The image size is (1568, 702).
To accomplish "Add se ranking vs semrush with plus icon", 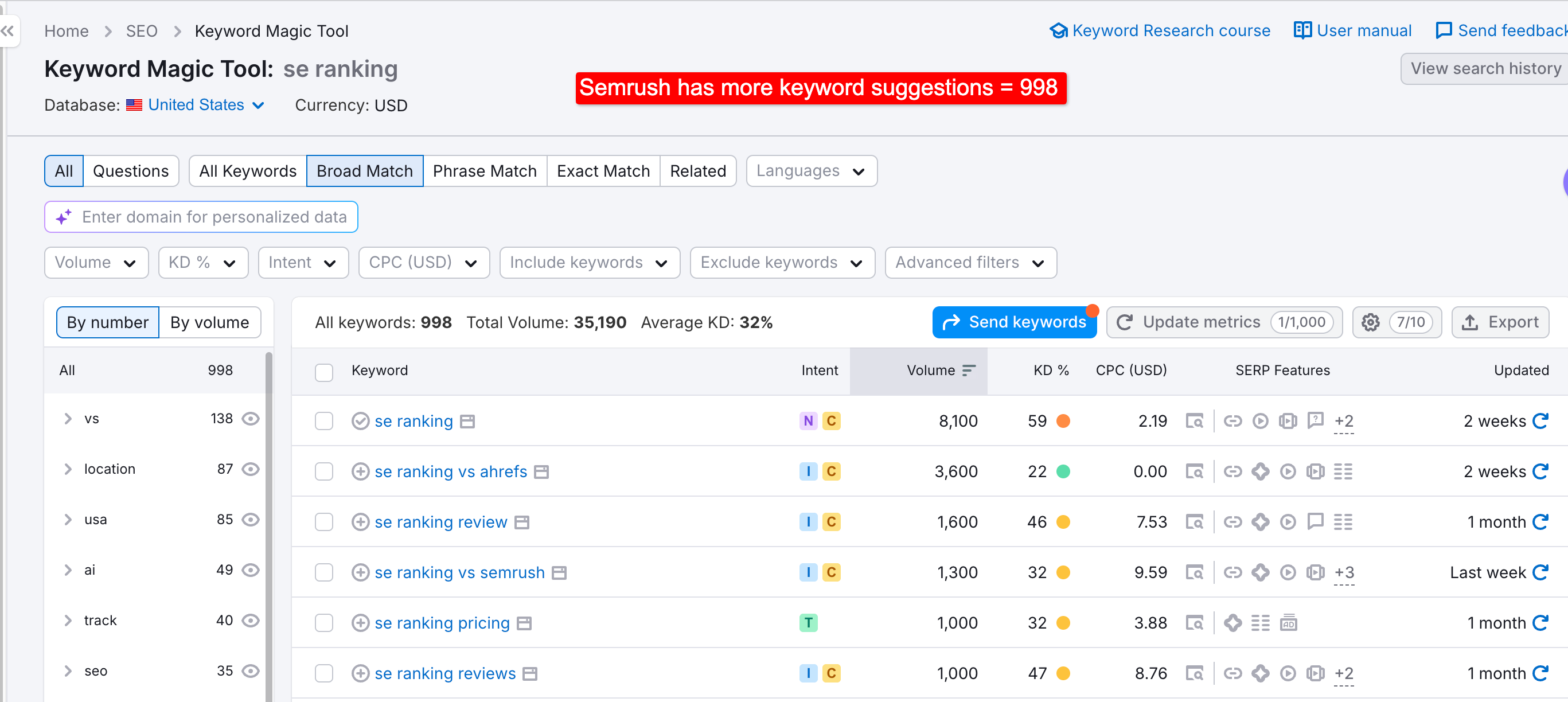I will [x=360, y=572].
